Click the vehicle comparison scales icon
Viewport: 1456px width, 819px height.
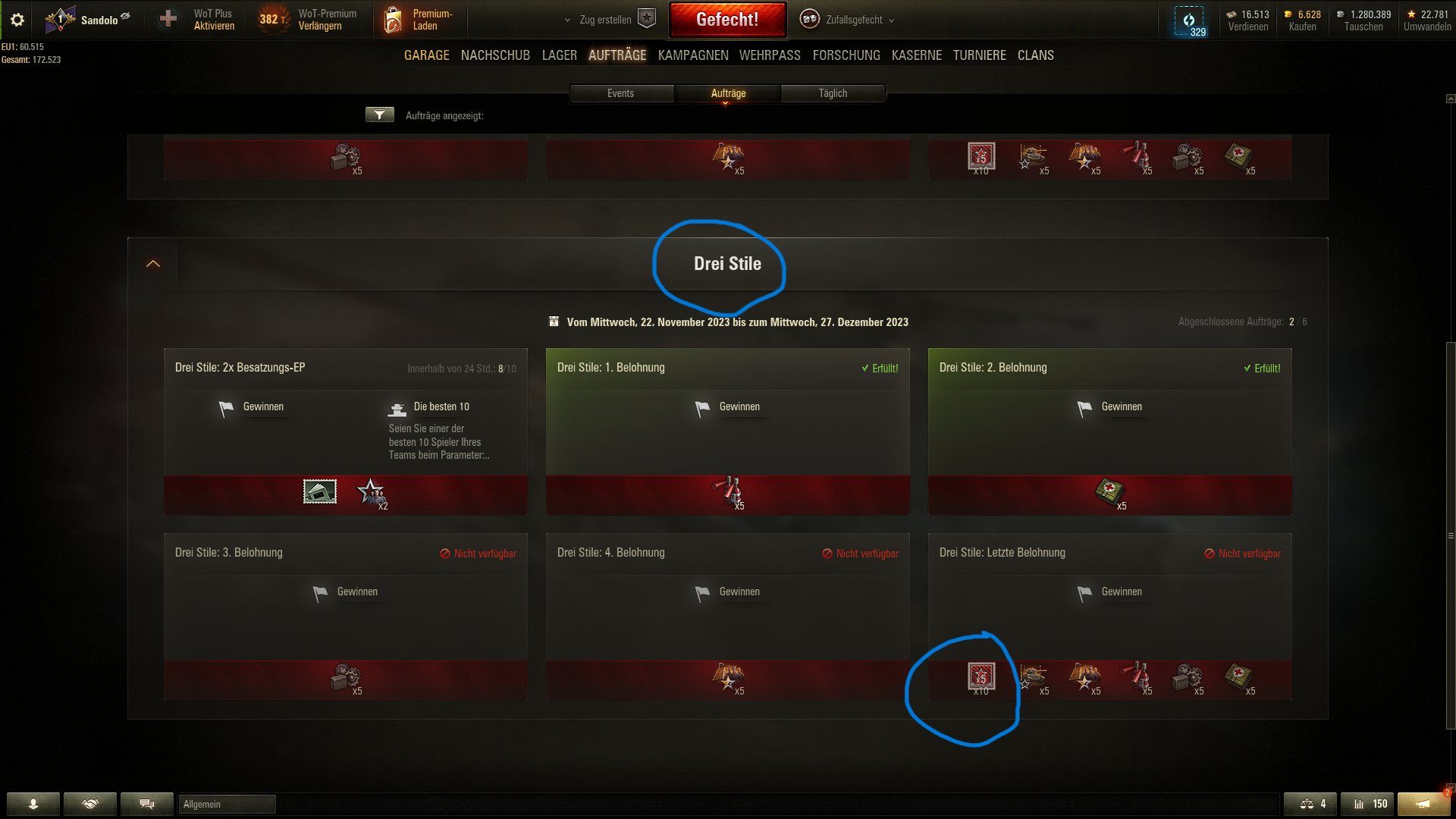[x=1310, y=804]
